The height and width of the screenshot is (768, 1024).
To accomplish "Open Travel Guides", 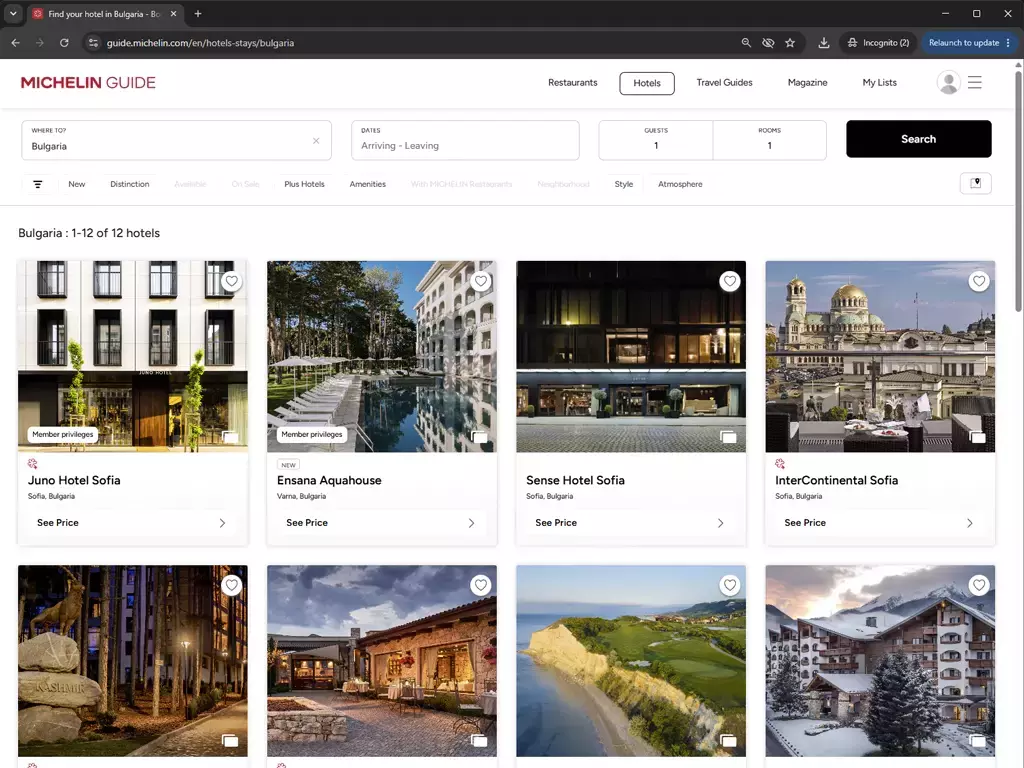I will tap(724, 83).
